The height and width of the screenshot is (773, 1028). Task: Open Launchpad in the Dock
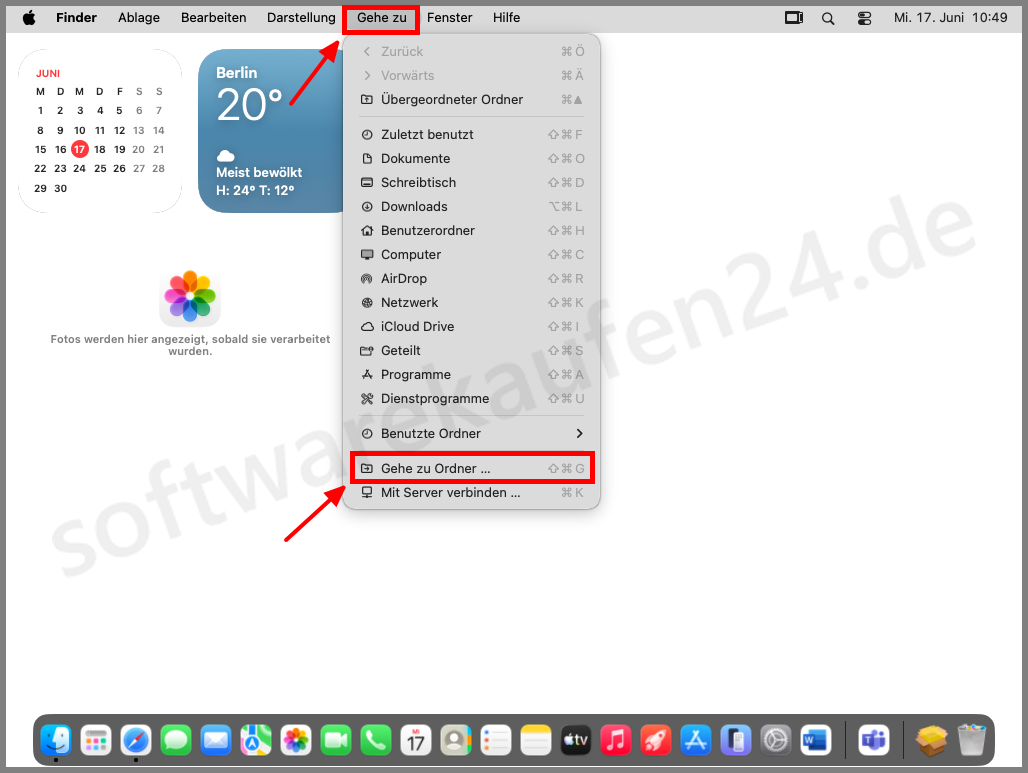tap(96, 740)
